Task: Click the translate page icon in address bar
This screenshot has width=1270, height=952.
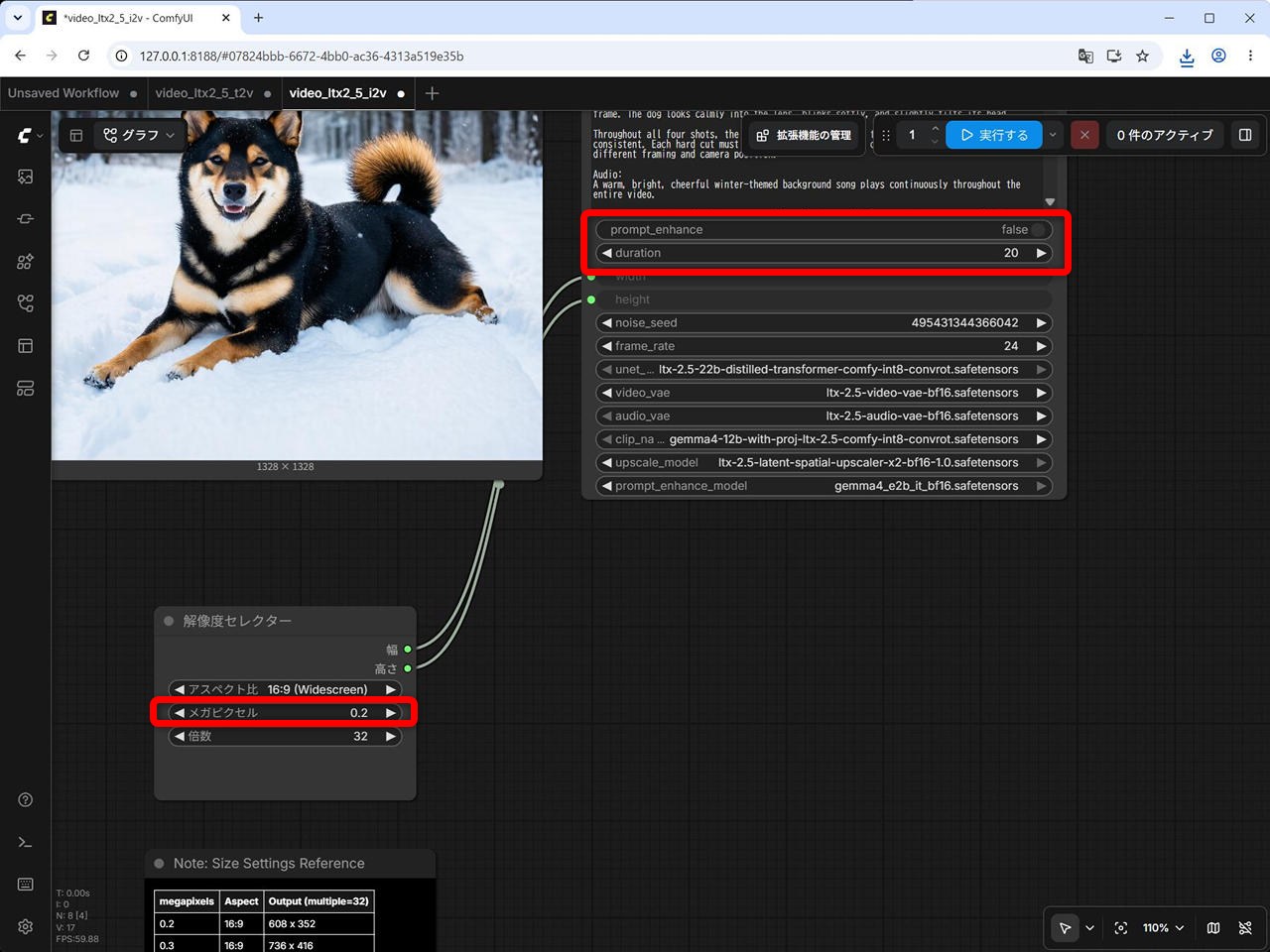Action: [1085, 57]
